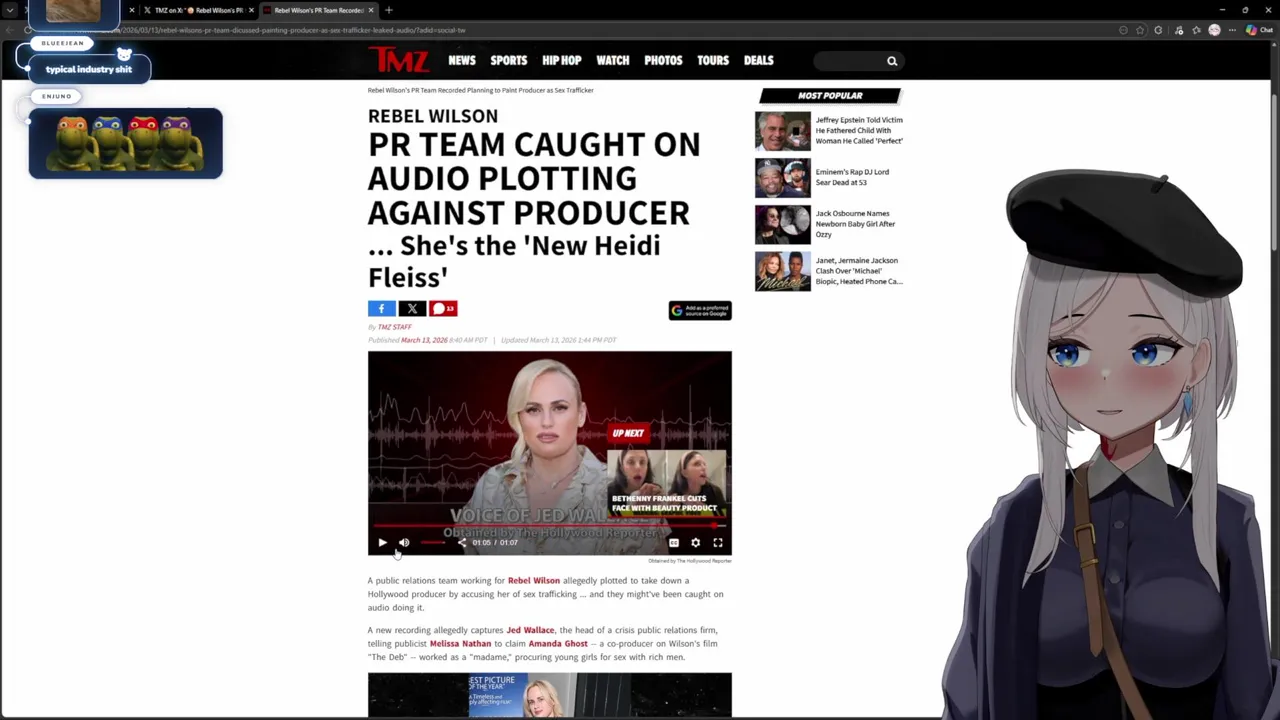Open video player settings gear
The image size is (1280, 720).
[x=696, y=542]
